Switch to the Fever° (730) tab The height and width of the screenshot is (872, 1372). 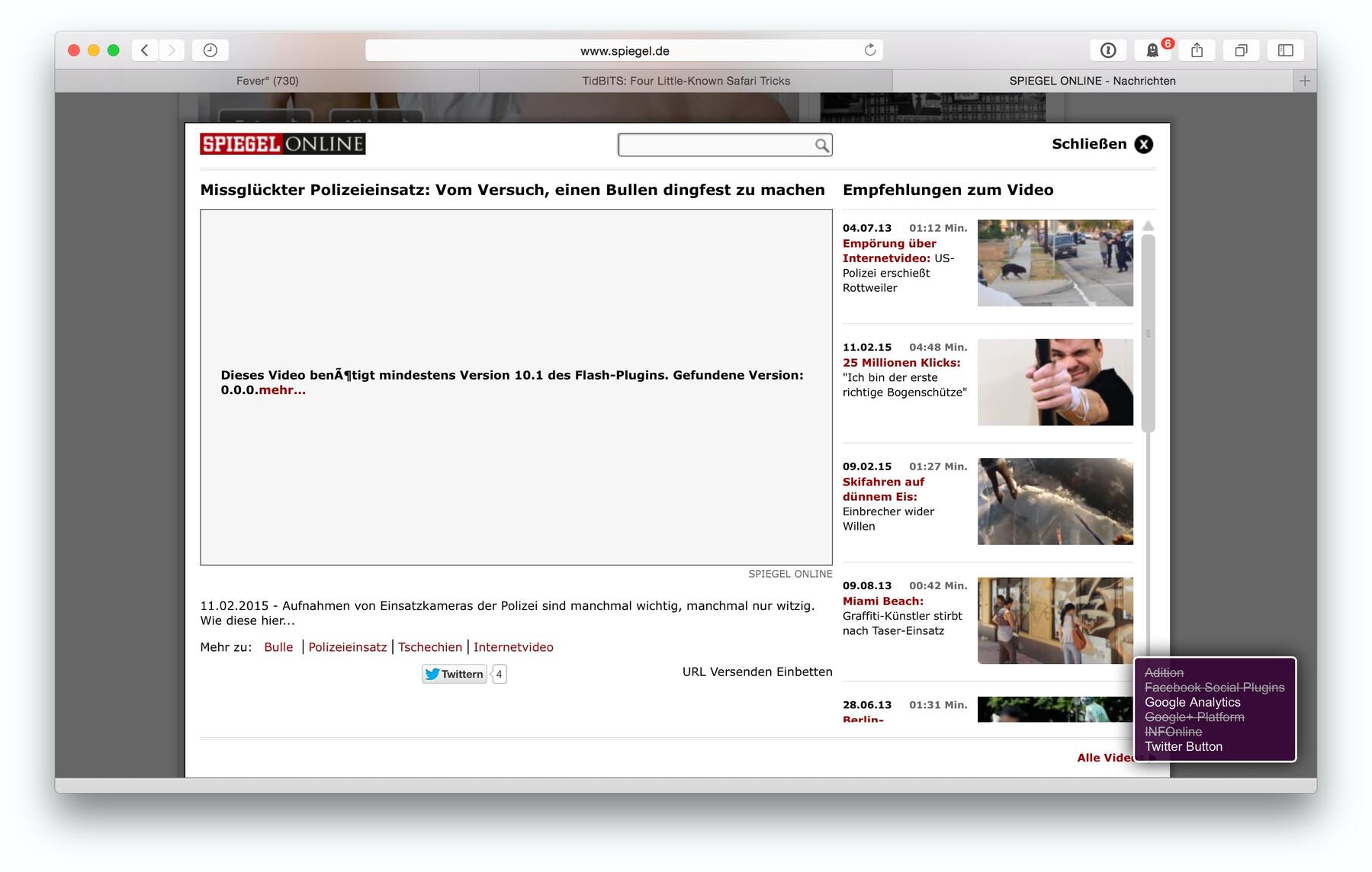(267, 81)
